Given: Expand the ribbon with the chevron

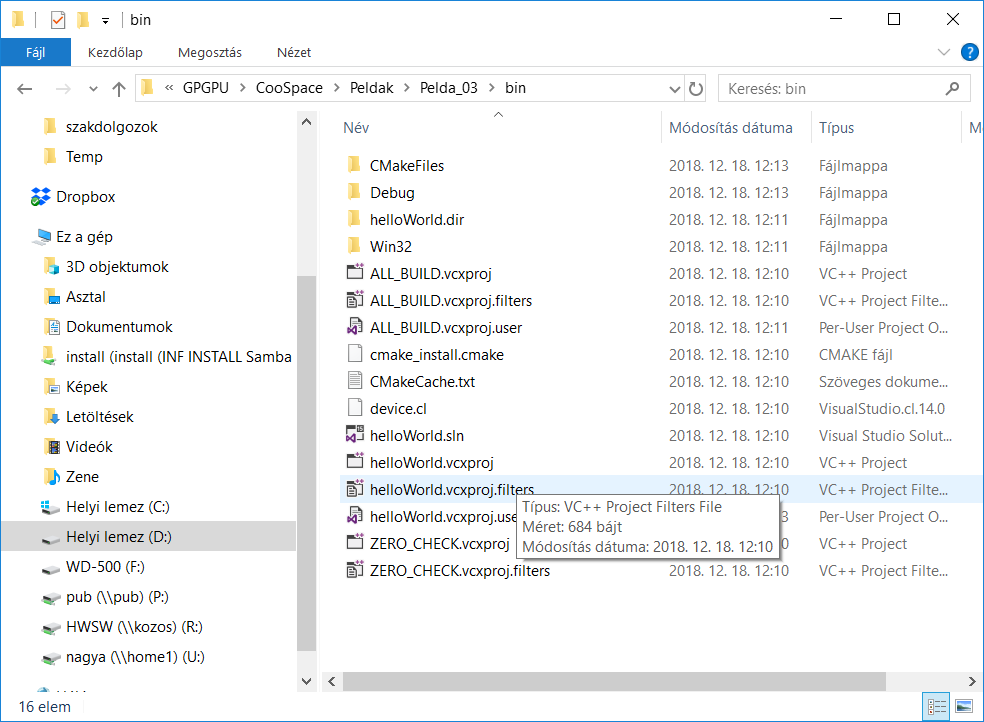Looking at the screenshot, I should coord(944,53).
